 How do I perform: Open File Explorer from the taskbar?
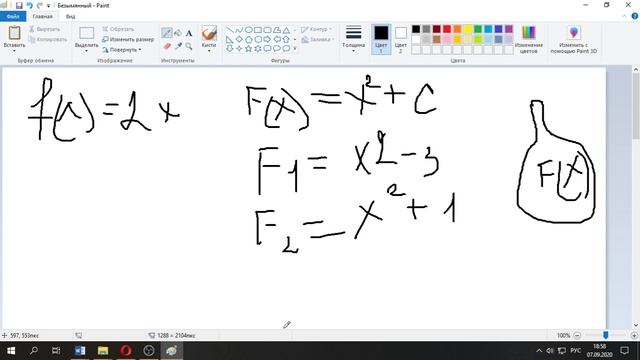coord(103,351)
